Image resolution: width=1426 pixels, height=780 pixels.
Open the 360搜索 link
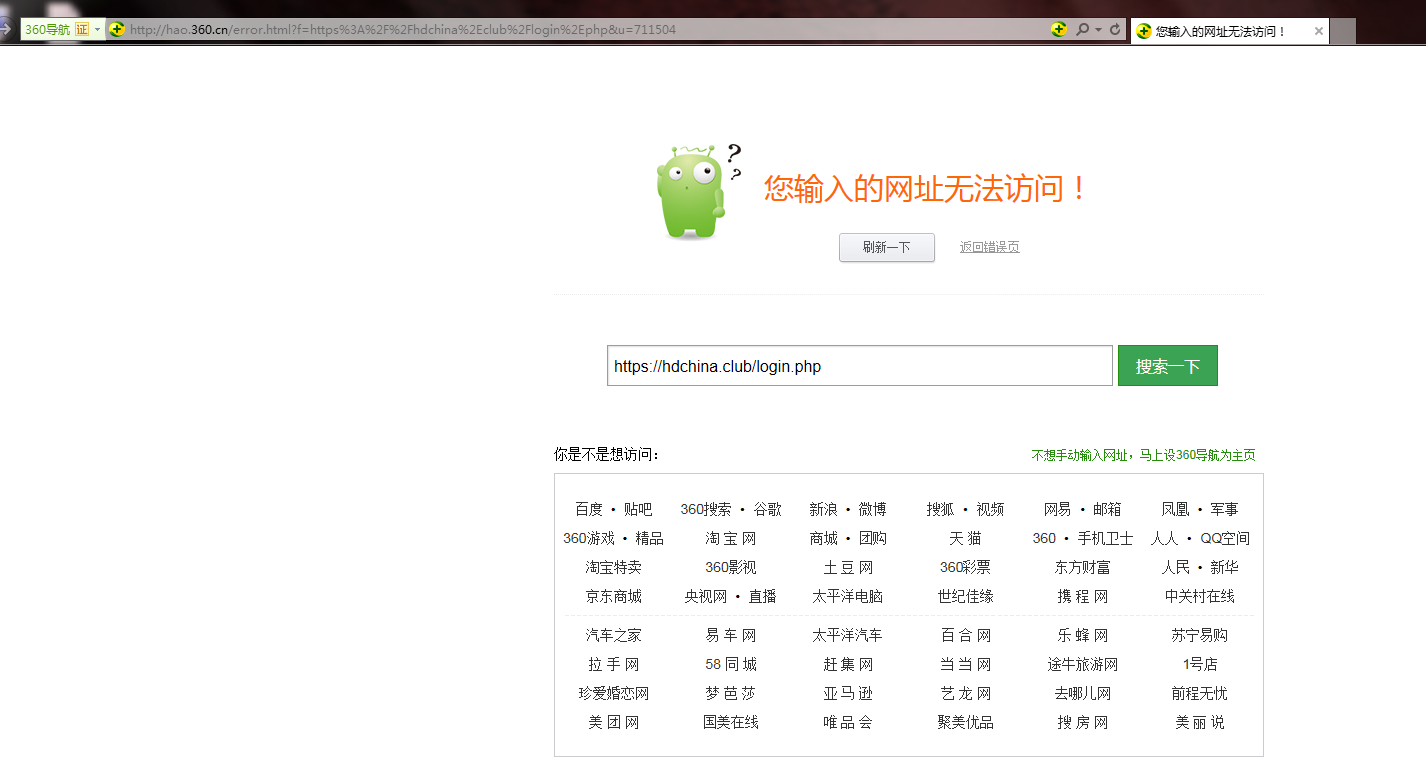[706, 509]
